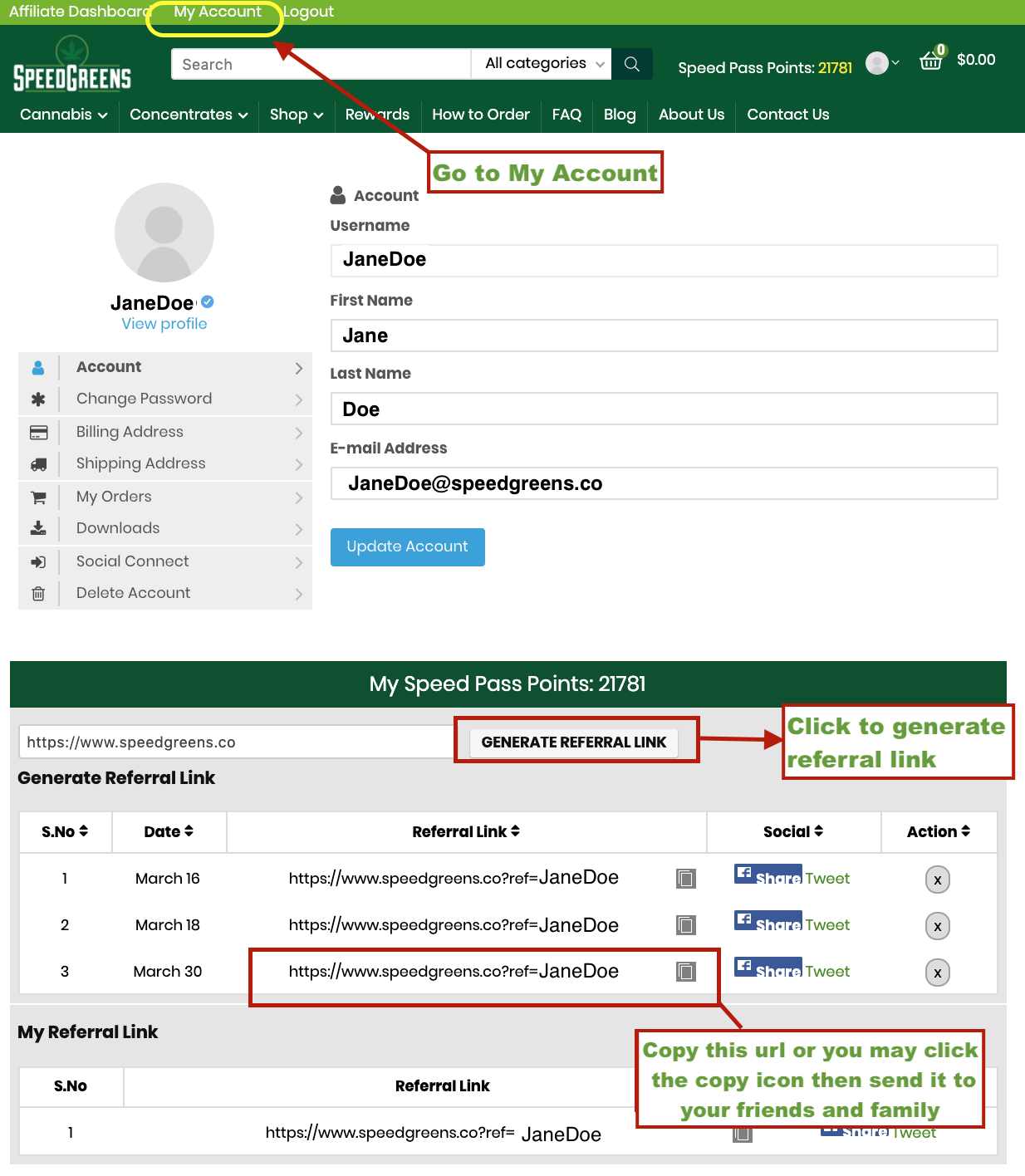Sort referral table by Date
1025x1176 pixels.
click(169, 832)
